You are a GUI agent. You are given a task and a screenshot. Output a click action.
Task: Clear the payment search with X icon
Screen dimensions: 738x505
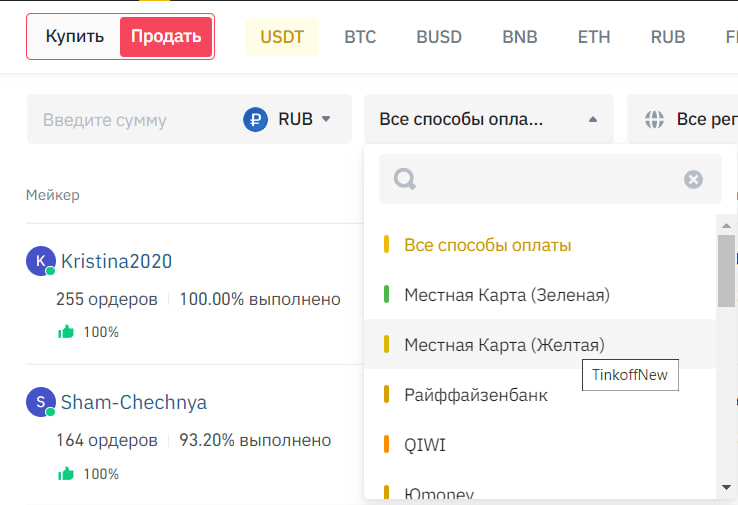(693, 179)
